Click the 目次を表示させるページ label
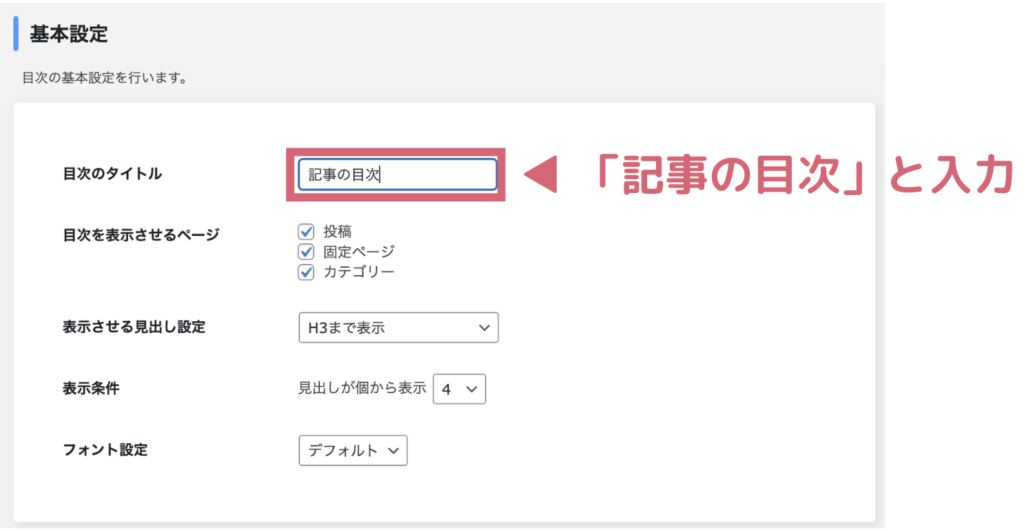Image resolution: width=1024 pixels, height=531 pixels. [x=141, y=234]
